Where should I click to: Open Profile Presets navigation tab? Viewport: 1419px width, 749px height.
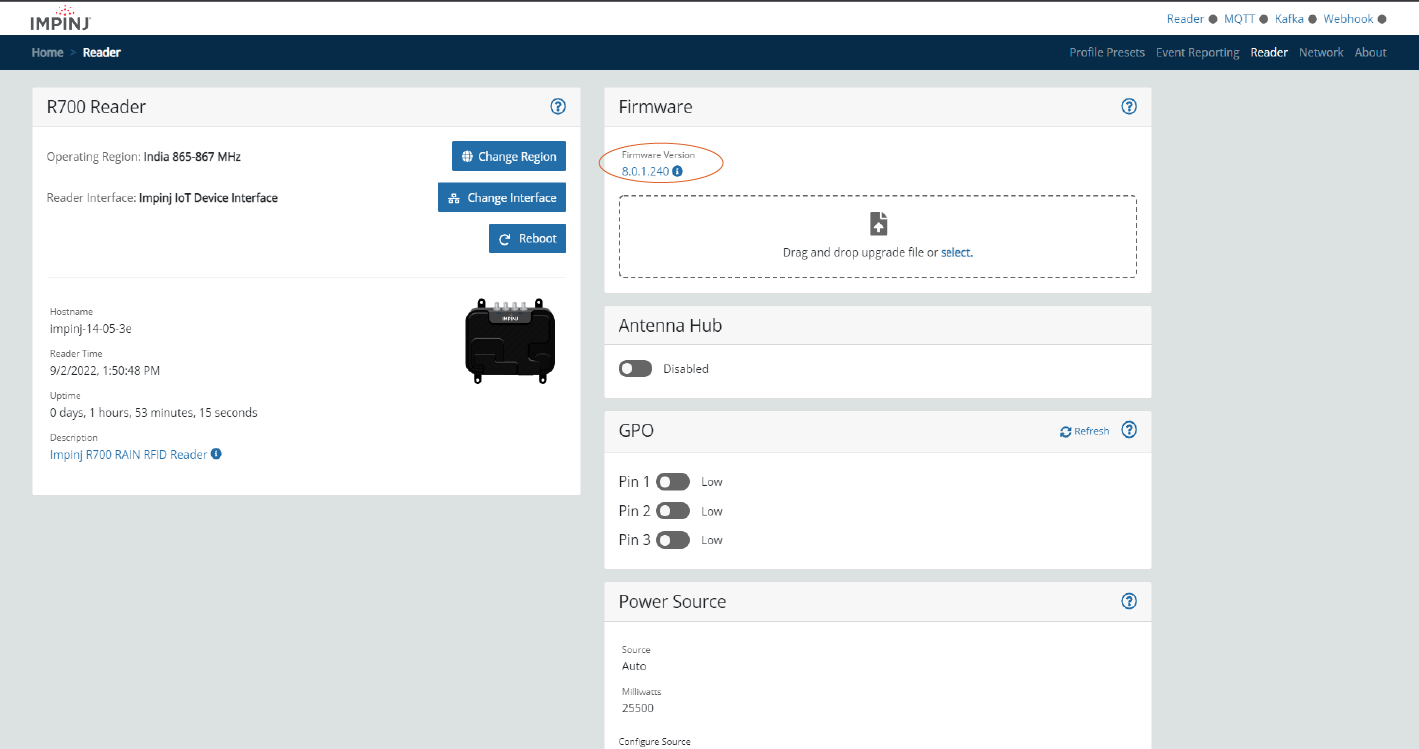click(x=1106, y=53)
